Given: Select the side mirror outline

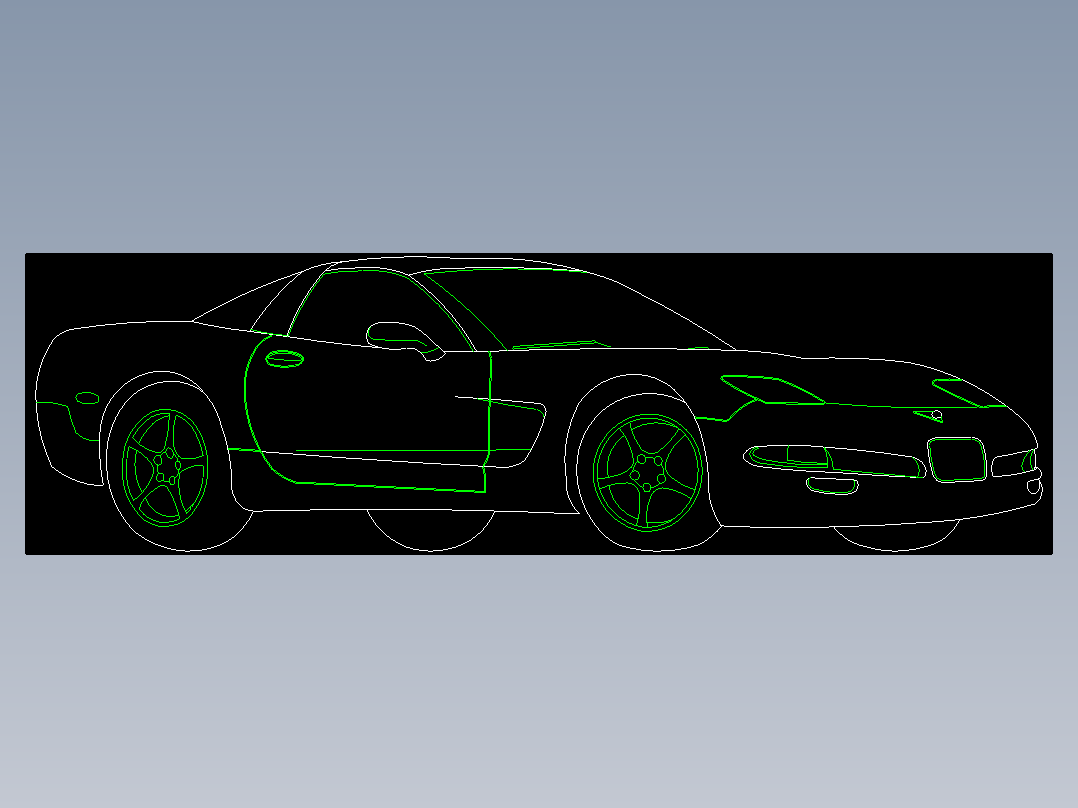Looking at the screenshot, I should click(x=406, y=341).
